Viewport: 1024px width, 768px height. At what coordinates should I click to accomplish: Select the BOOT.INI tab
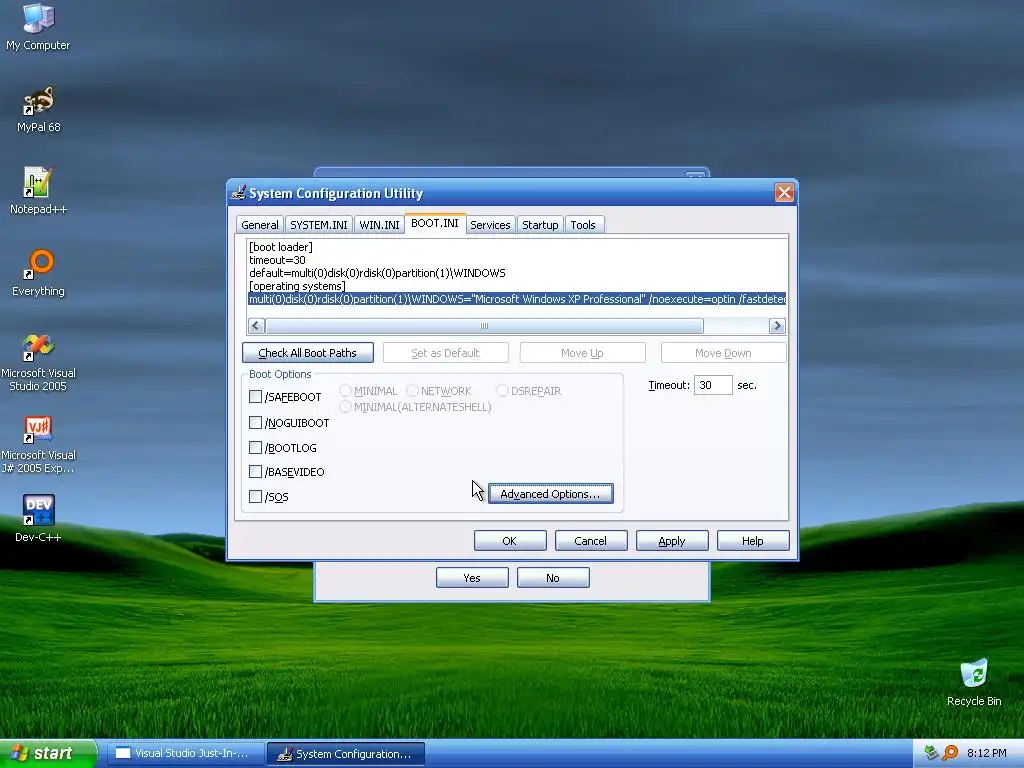(x=435, y=223)
